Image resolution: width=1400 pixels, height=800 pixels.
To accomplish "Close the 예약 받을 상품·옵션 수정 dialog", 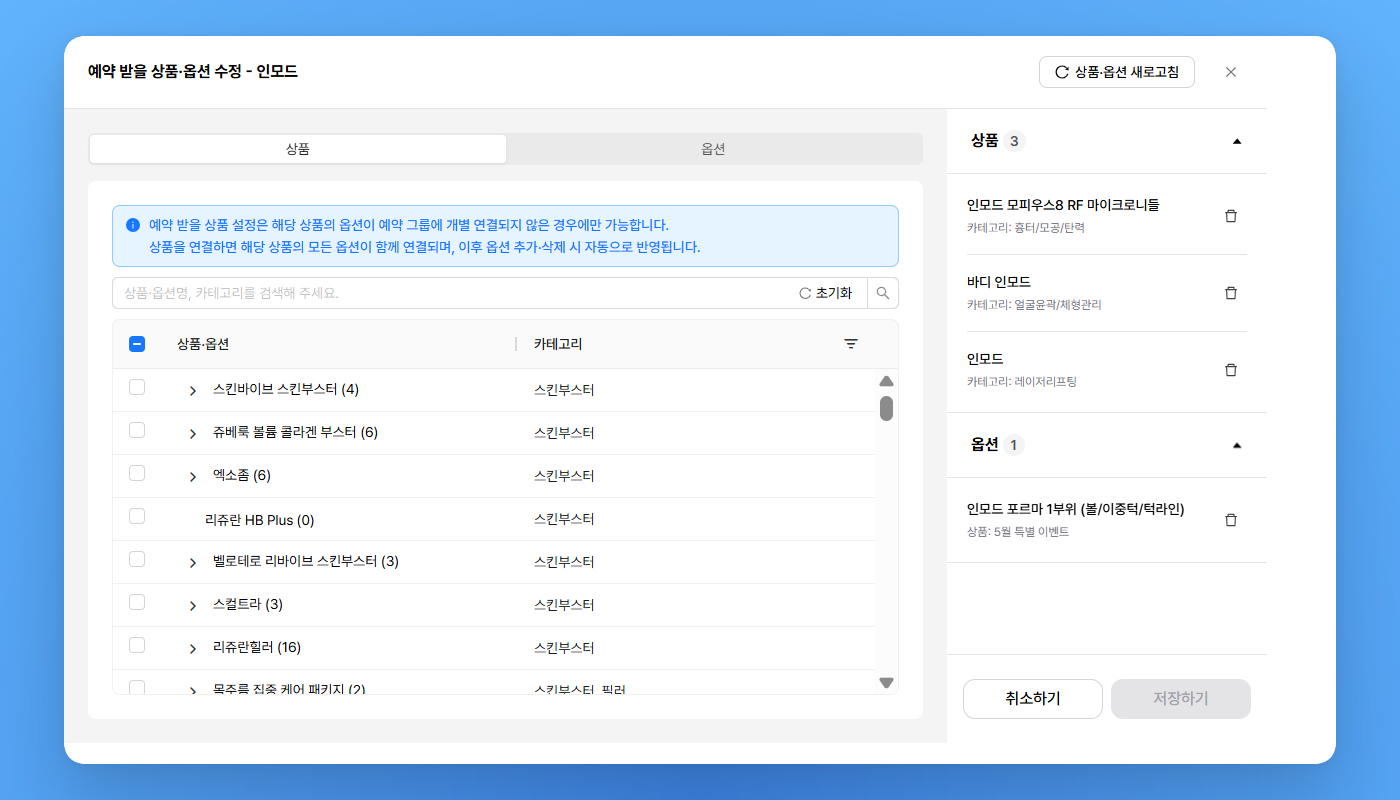I will [x=1231, y=72].
